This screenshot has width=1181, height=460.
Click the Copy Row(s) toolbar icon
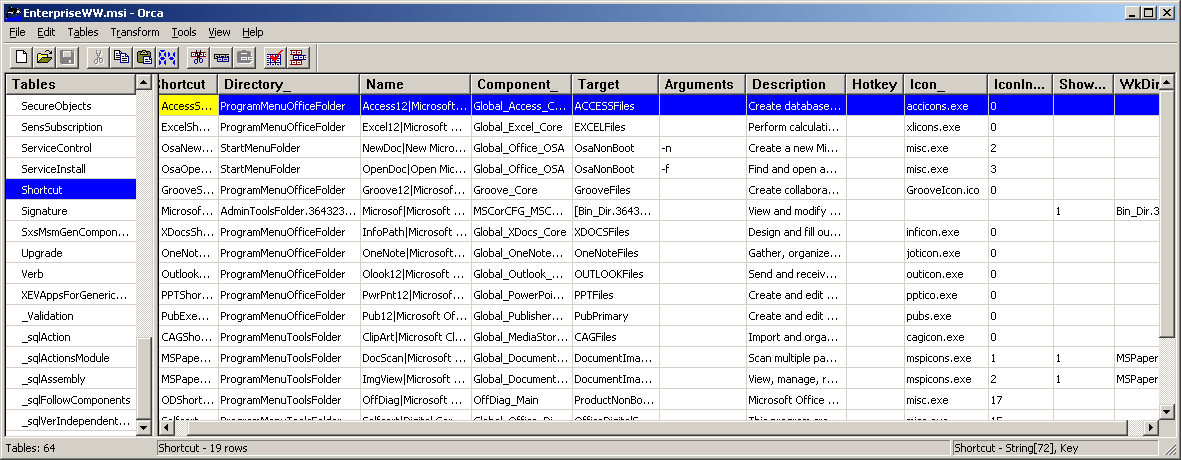[x=221, y=57]
